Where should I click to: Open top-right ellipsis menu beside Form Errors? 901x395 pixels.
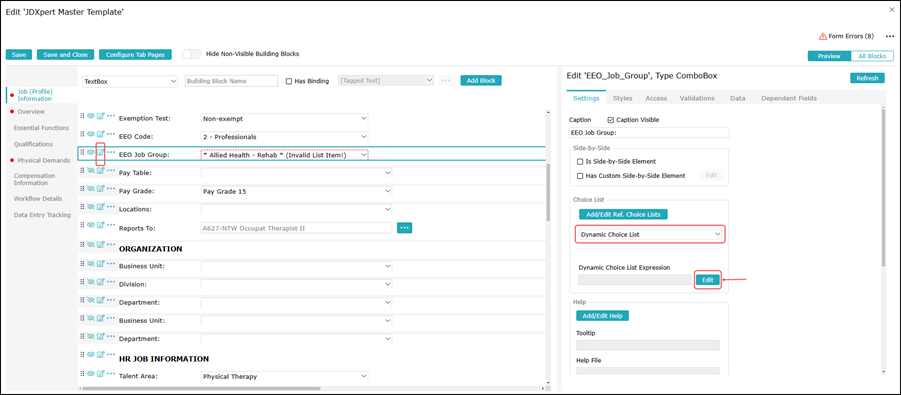(x=890, y=36)
